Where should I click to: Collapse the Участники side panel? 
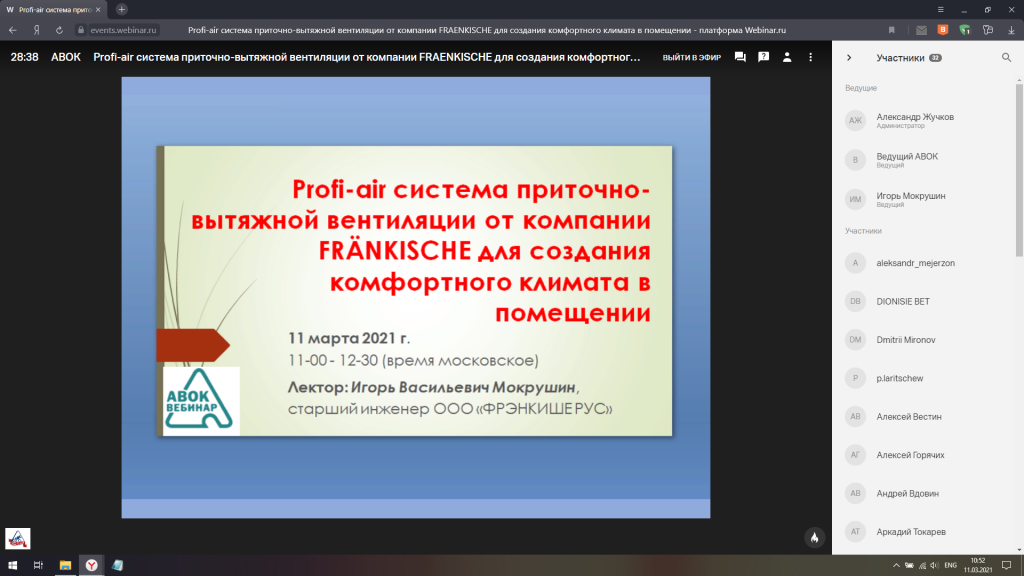[x=849, y=57]
